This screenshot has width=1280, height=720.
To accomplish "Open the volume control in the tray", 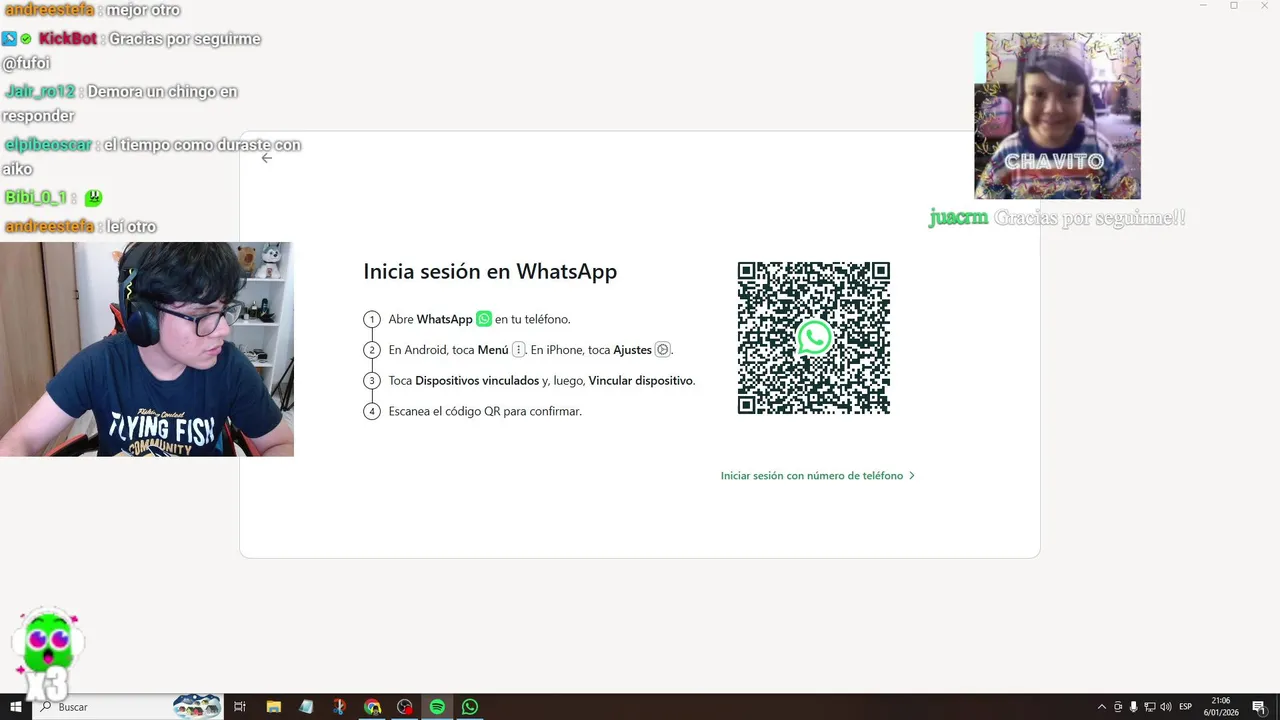I will pyautogui.click(x=1166, y=707).
